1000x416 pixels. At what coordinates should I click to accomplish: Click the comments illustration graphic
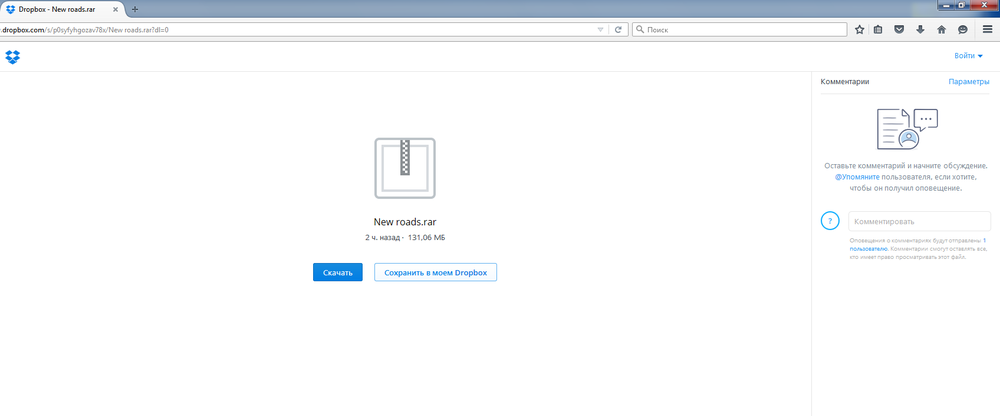pos(906,128)
